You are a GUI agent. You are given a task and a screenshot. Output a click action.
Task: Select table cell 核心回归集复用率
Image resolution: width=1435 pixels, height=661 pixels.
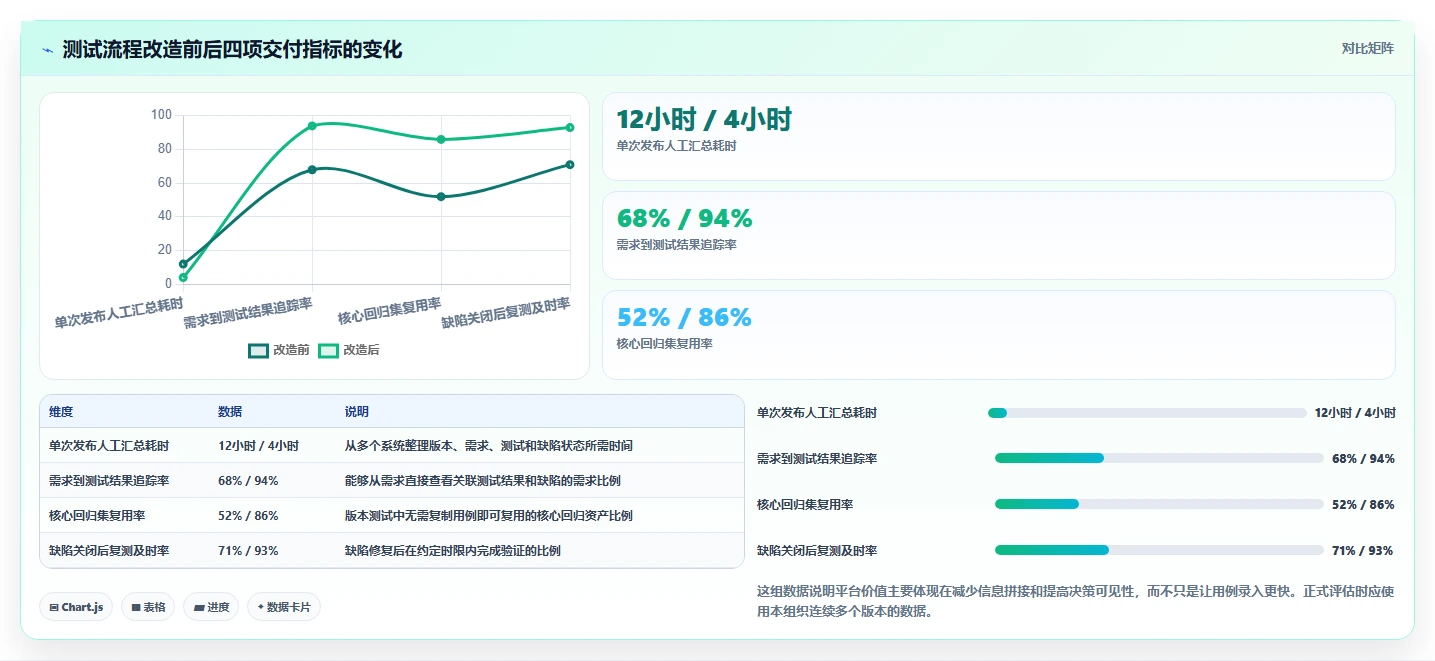click(x=97, y=516)
